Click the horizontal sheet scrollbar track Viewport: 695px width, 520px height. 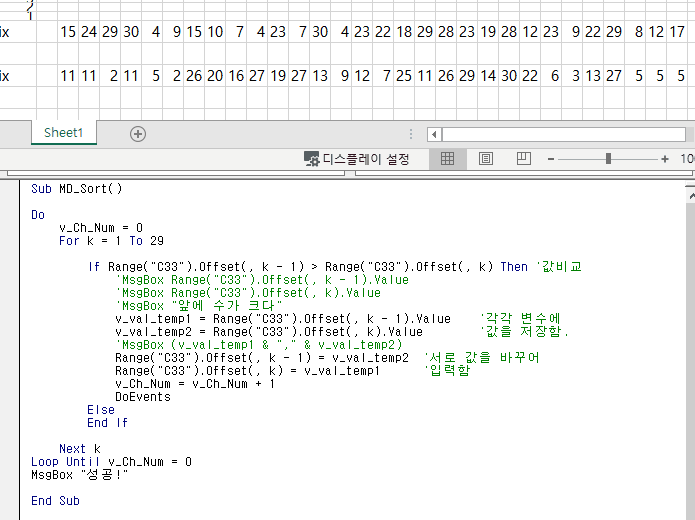point(564,134)
